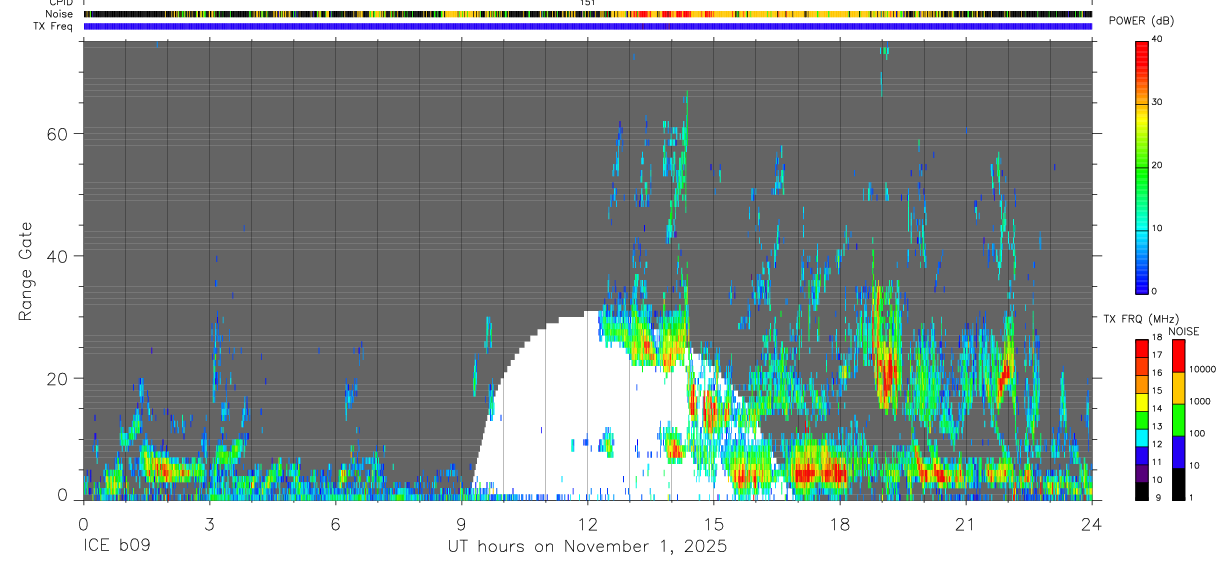1228x567 pixels.
Task: Click the 10000 noise scale label
Action: 1204,369
